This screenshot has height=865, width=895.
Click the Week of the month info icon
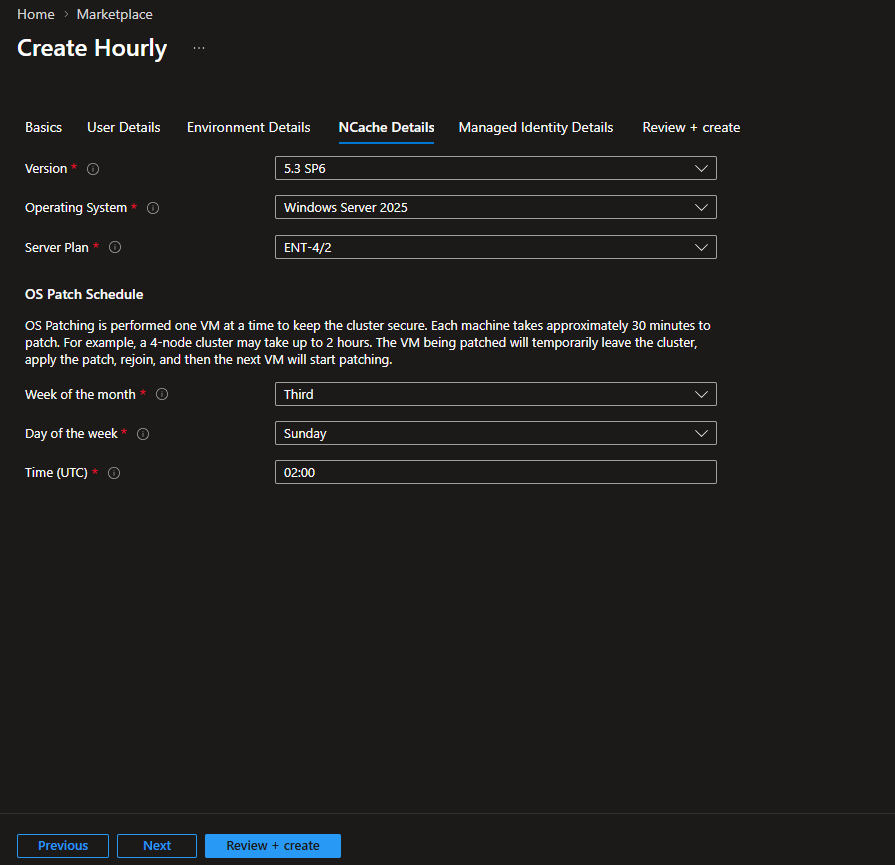coord(162,395)
